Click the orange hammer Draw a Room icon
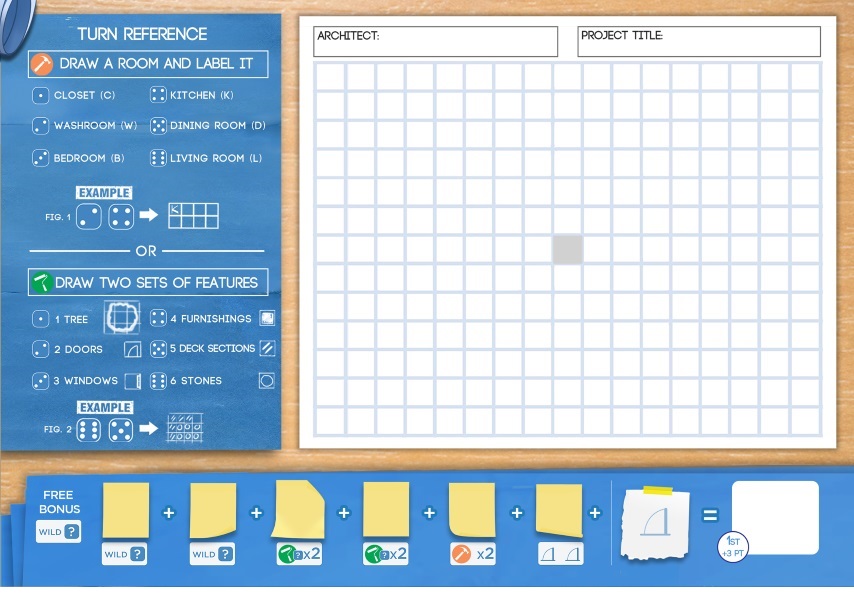Screen dimensions: 854x612 click(42, 64)
